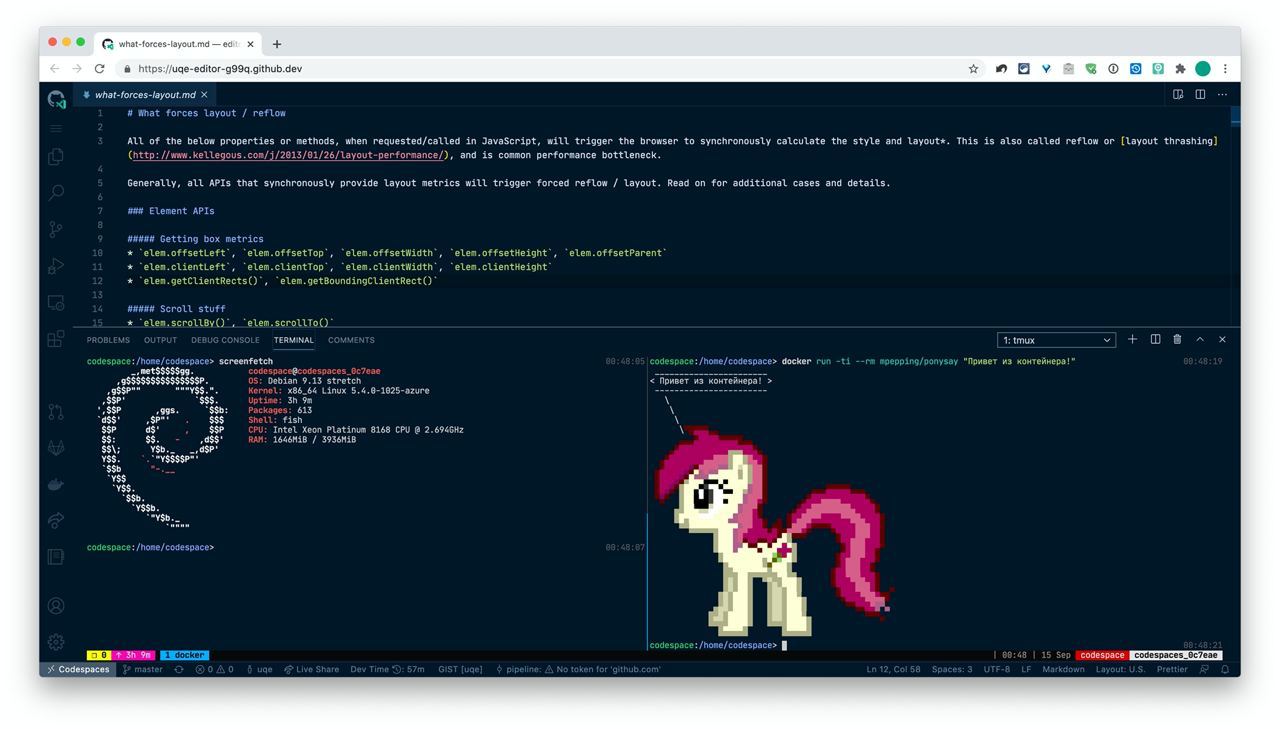Click GIST [uqe] status bar entry
The height and width of the screenshot is (729, 1280).
point(460,669)
